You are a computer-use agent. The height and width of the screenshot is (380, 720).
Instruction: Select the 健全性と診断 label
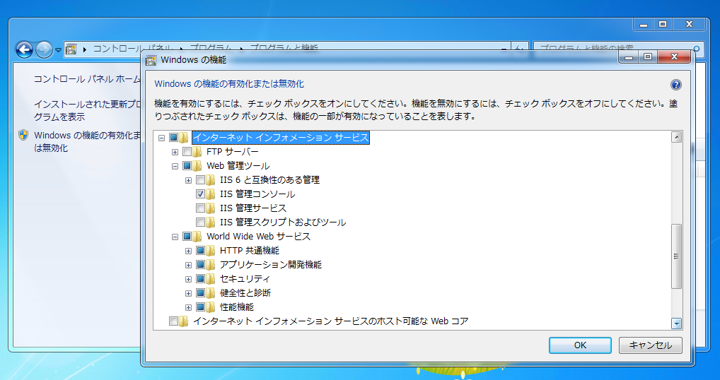tap(245, 293)
